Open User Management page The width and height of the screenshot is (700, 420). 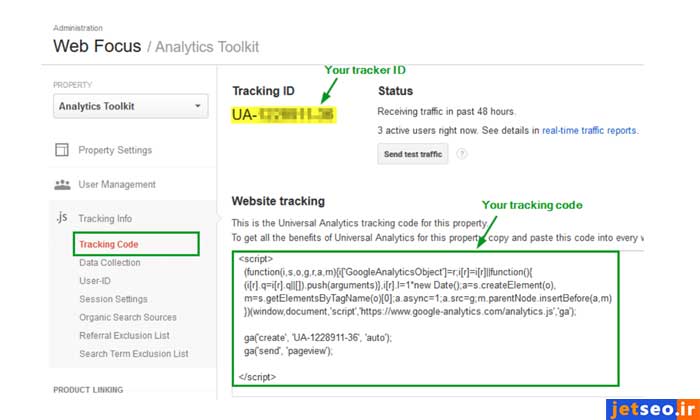pyautogui.click(x=117, y=184)
